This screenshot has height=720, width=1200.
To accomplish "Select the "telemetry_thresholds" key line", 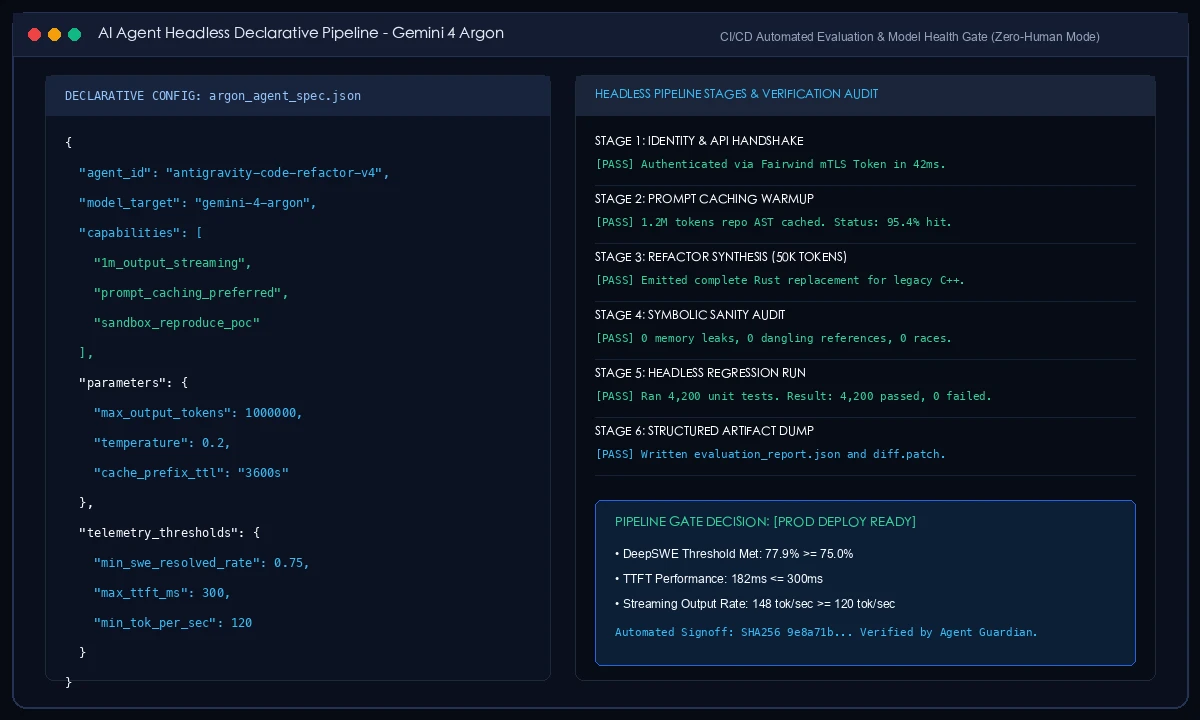I will (169, 533).
